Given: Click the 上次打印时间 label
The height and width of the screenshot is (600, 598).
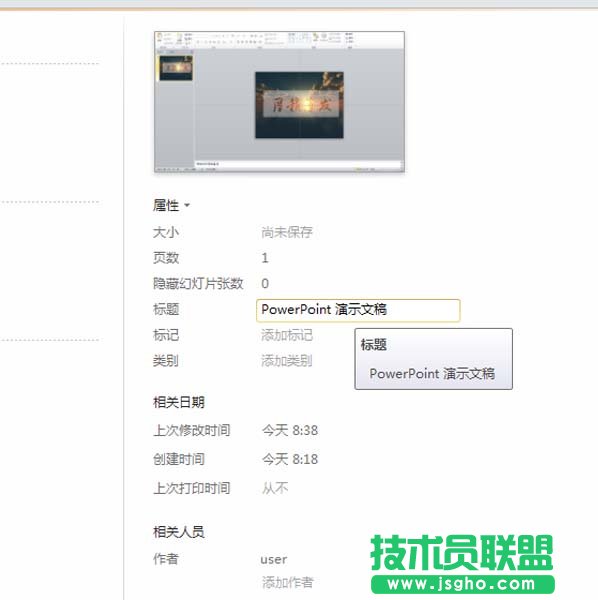Looking at the screenshot, I should tap(192, 488).
